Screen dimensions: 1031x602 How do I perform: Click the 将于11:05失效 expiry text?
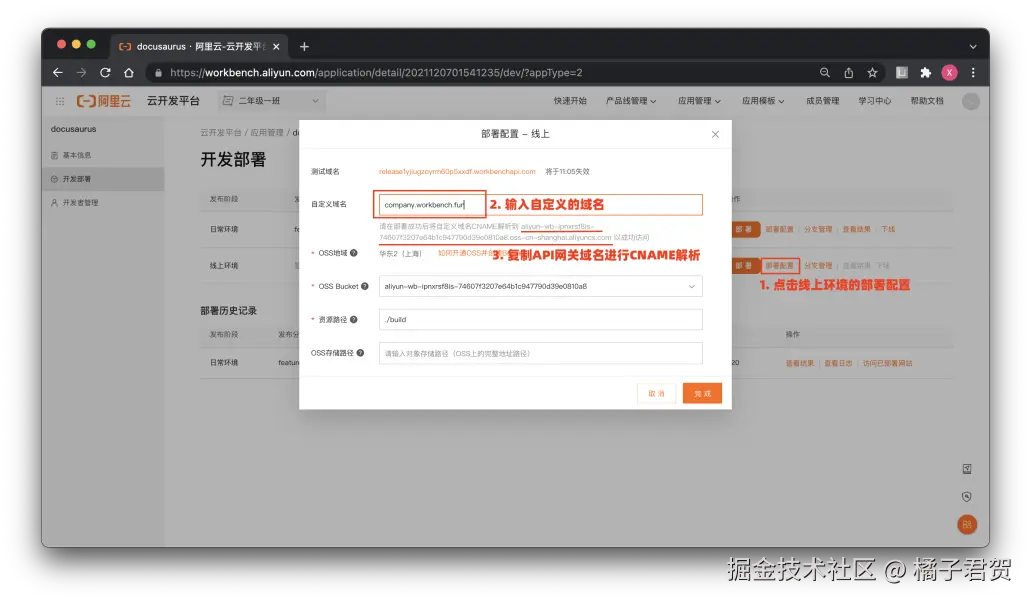click(x=567, y=172)
